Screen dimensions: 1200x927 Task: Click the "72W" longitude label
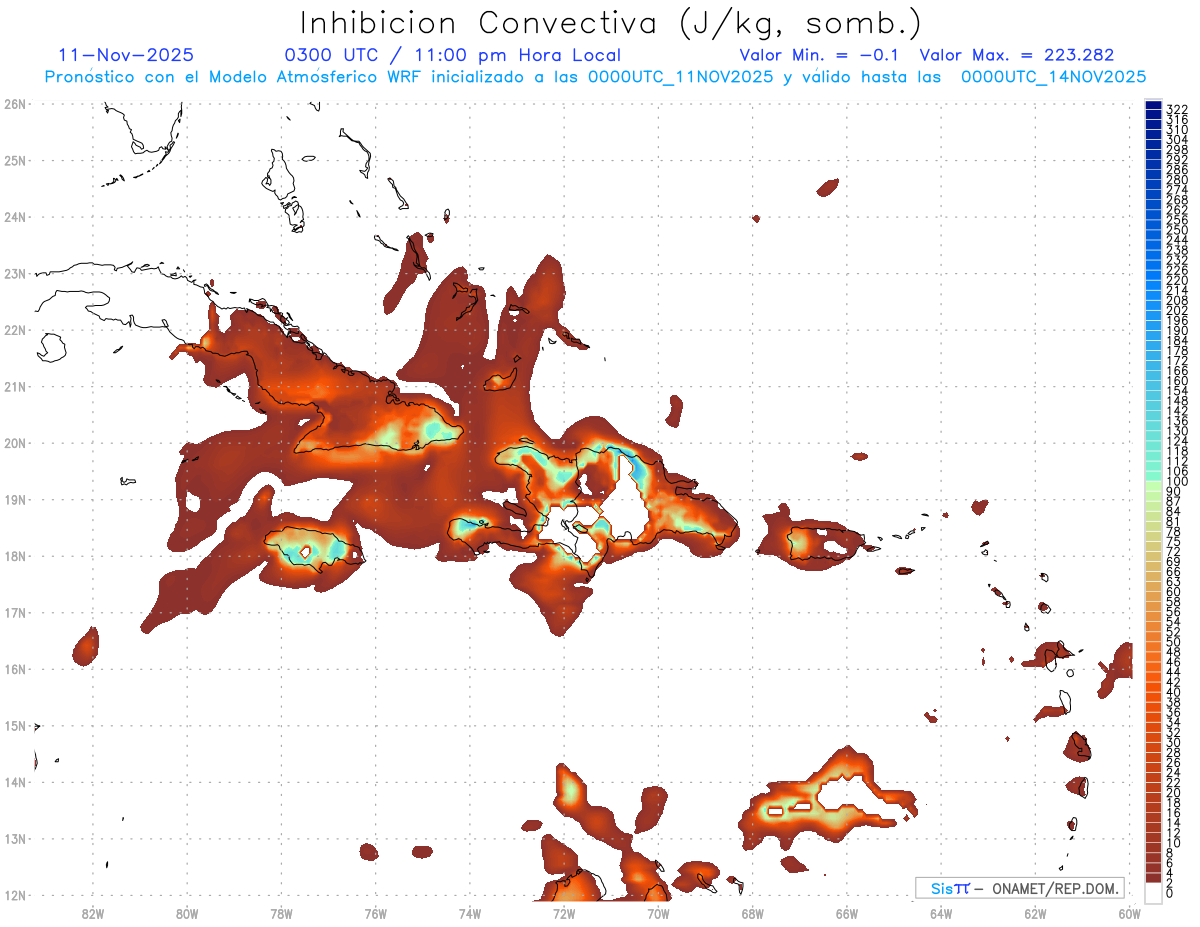tap(564, 913)
